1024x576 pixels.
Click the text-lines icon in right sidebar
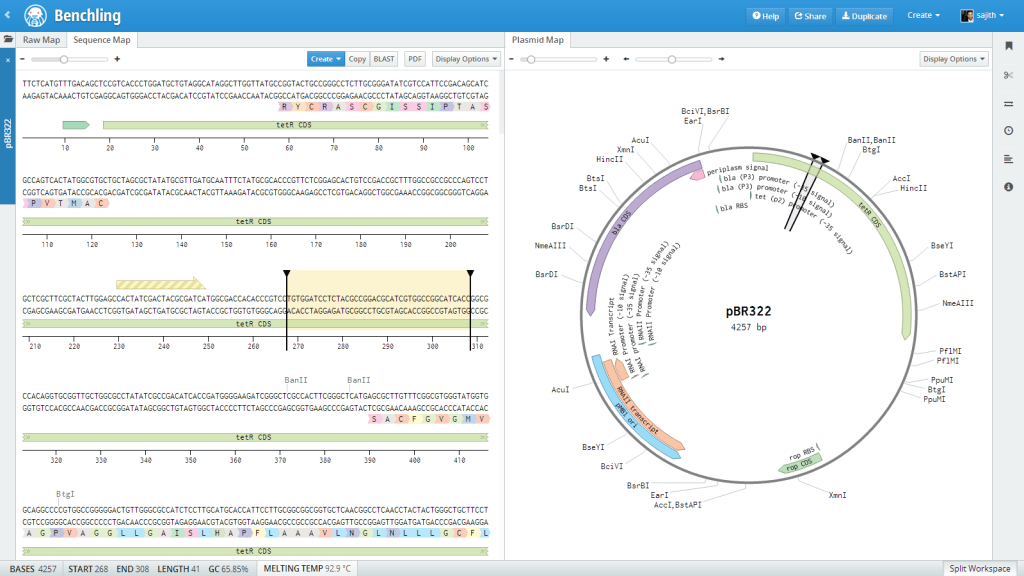[1008, 159]
